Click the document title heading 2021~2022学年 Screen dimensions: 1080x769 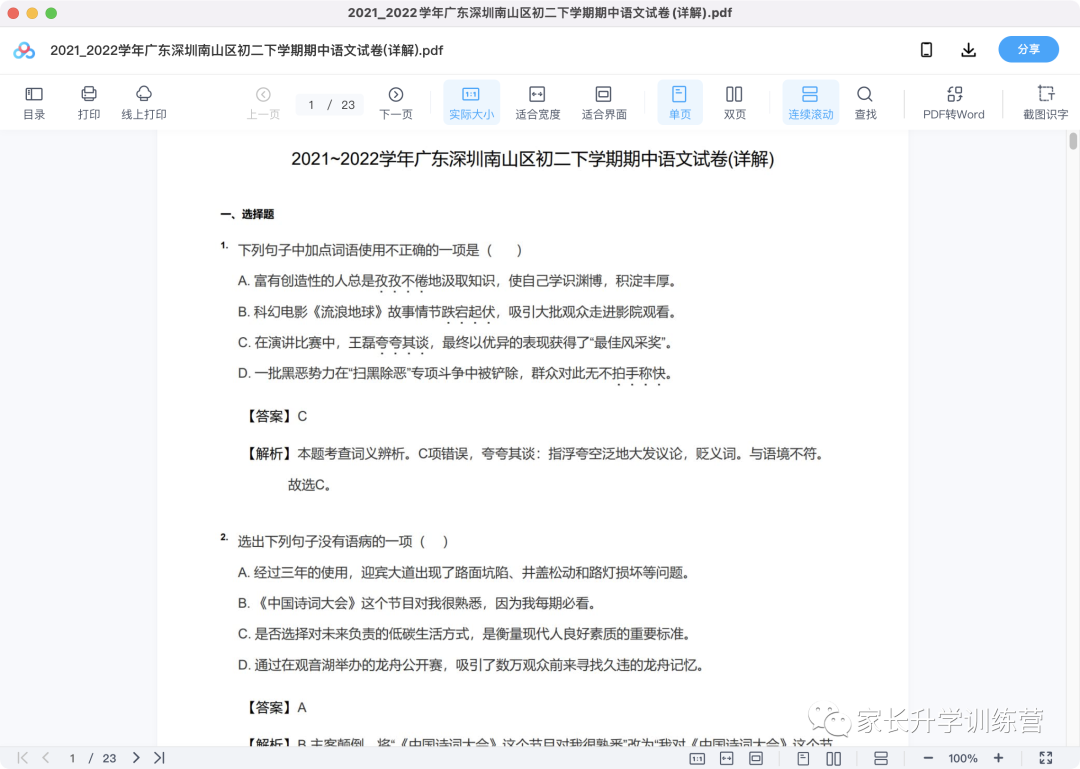(532, 159)
